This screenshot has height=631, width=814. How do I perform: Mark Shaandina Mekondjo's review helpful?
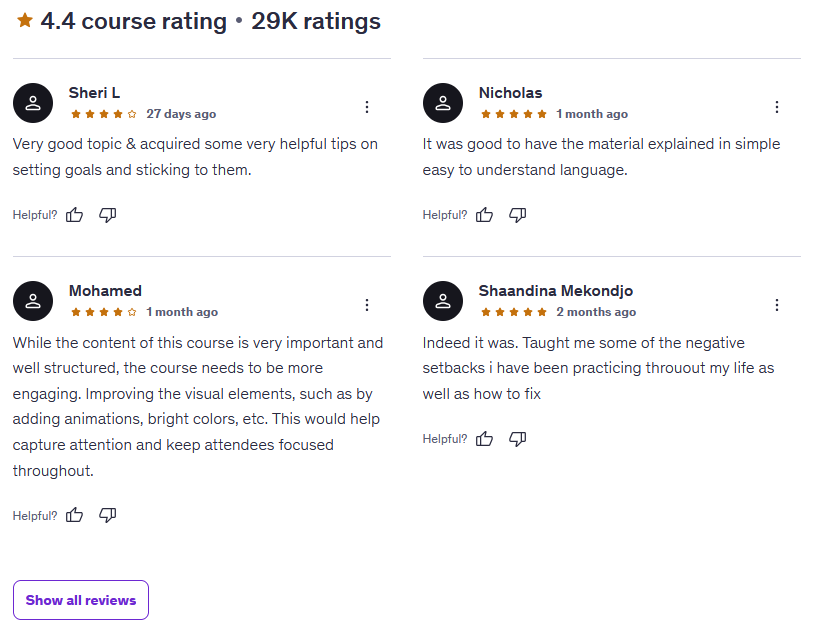485,439
